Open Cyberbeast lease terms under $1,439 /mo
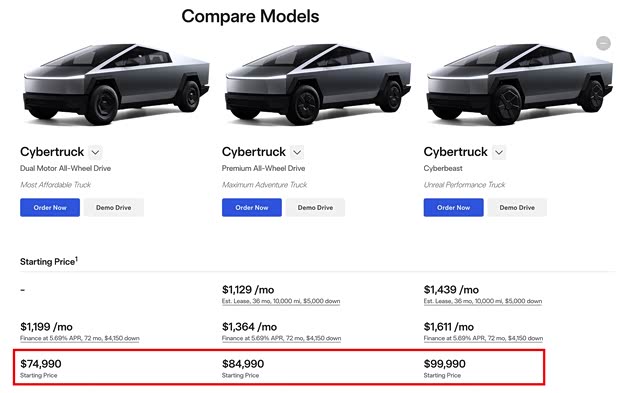620x393 pixels. (x=482, y=301)
